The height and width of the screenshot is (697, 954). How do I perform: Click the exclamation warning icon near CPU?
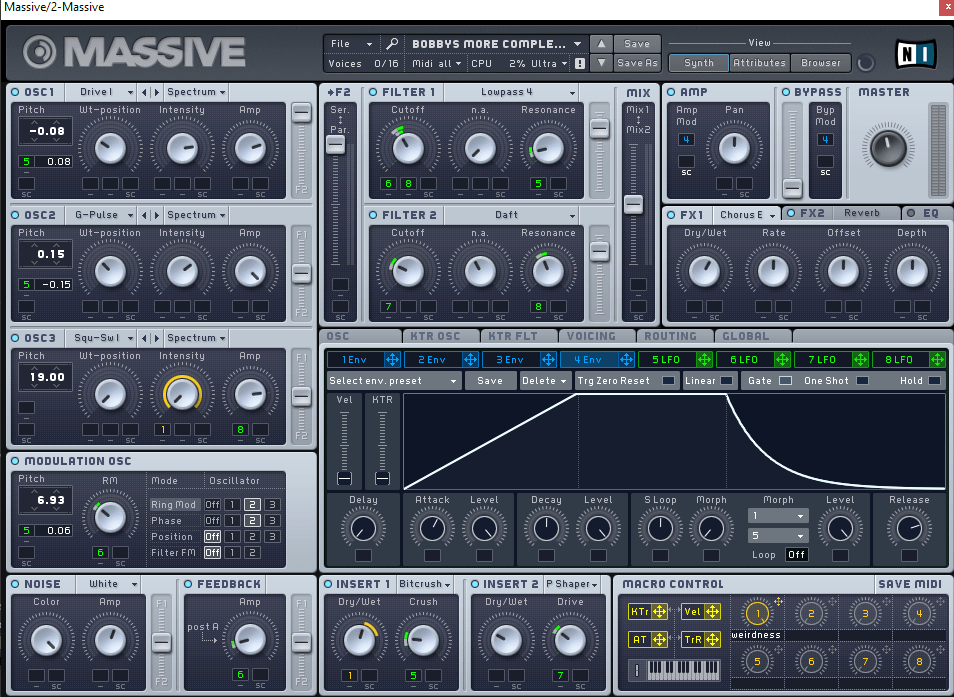tap(579, 63)
